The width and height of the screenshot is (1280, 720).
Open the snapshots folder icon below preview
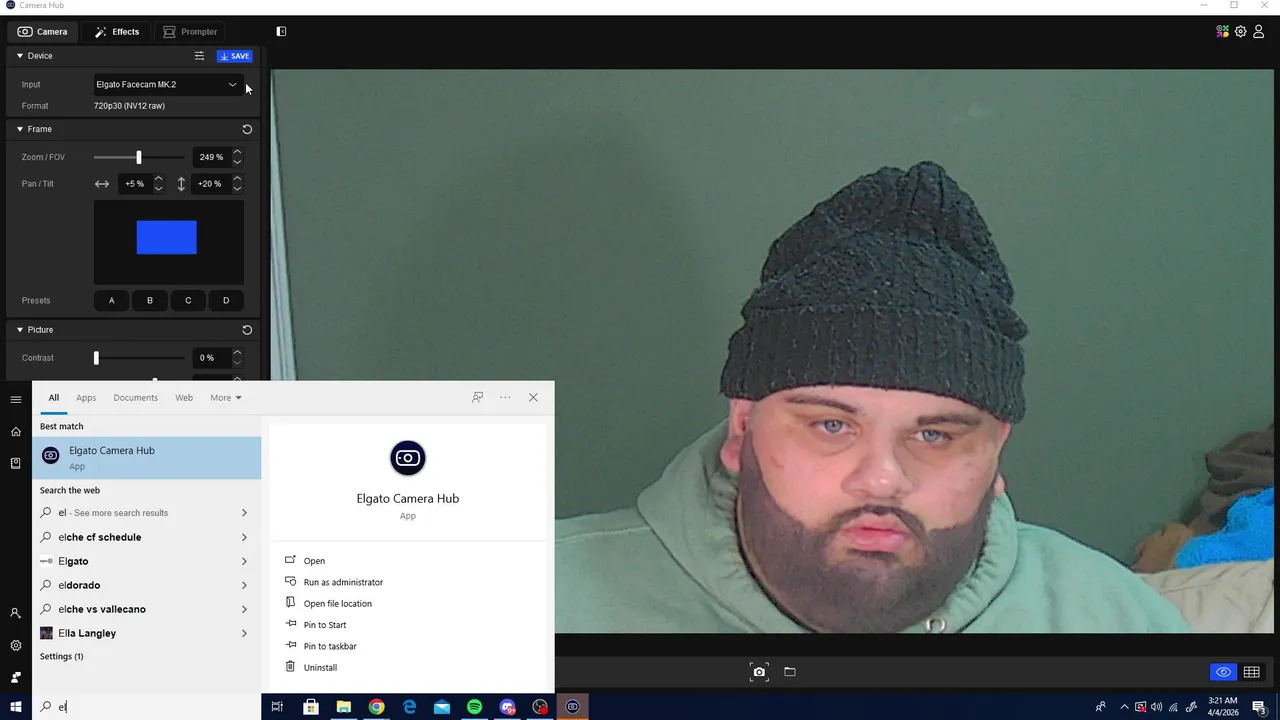click(x=790, y=672)
